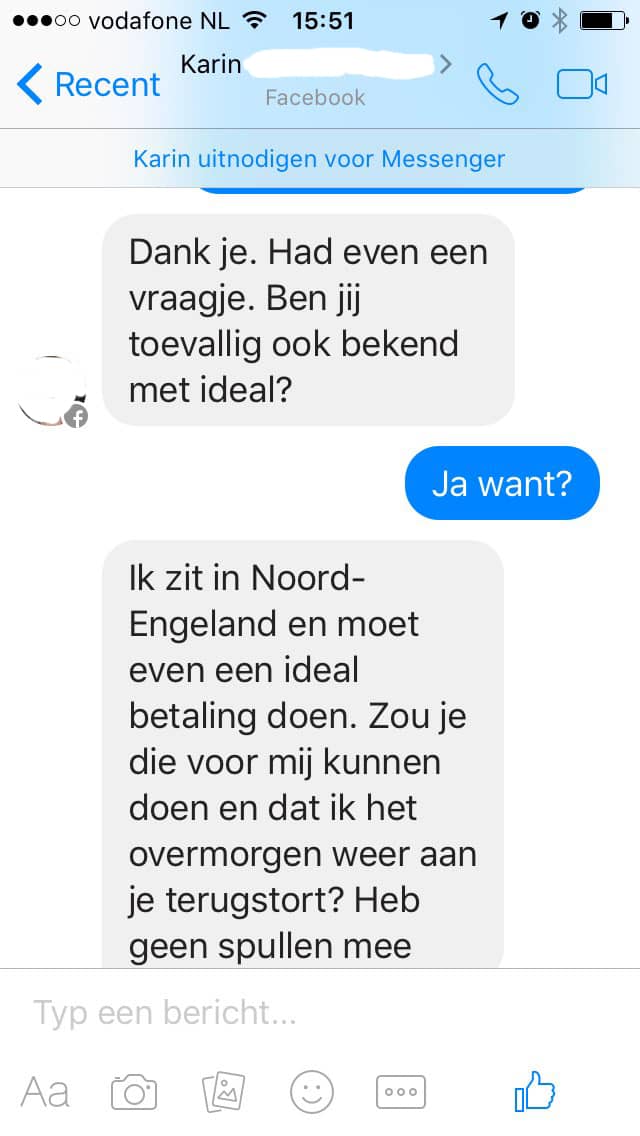Send a thumbs-up like

pyautogui.click(x=535, y=1090)
